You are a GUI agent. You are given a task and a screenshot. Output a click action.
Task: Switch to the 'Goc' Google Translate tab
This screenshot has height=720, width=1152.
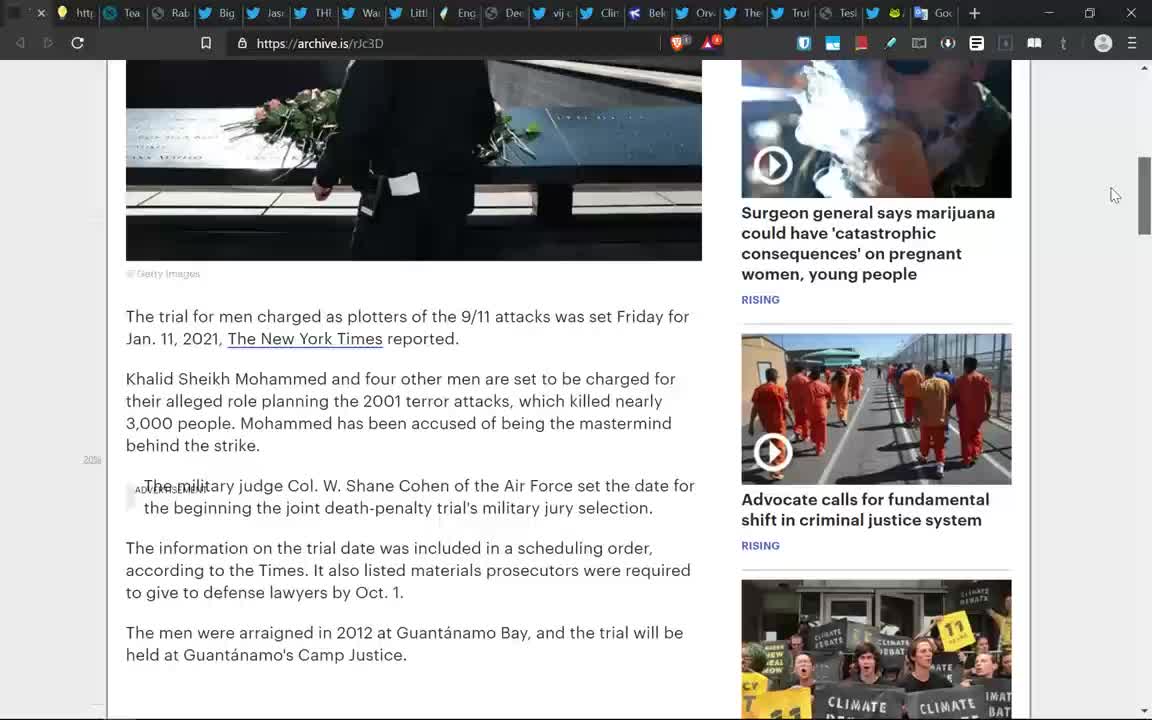click(934, 13)
